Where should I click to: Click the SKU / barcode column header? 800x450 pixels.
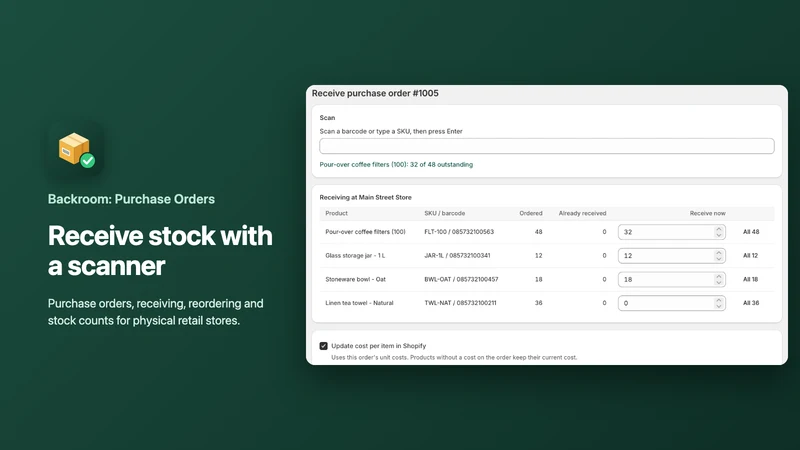click(x=444, y=213)
